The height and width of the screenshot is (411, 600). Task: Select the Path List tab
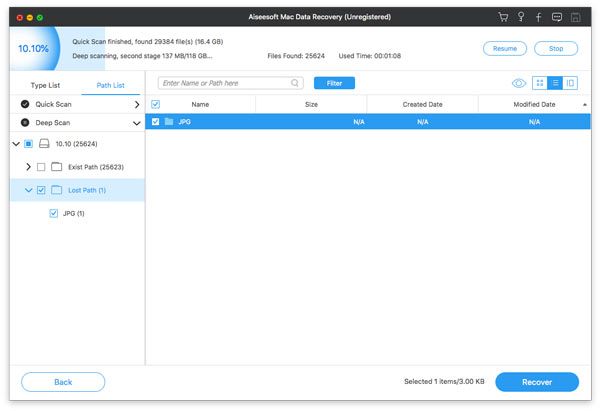coord(109,85)
